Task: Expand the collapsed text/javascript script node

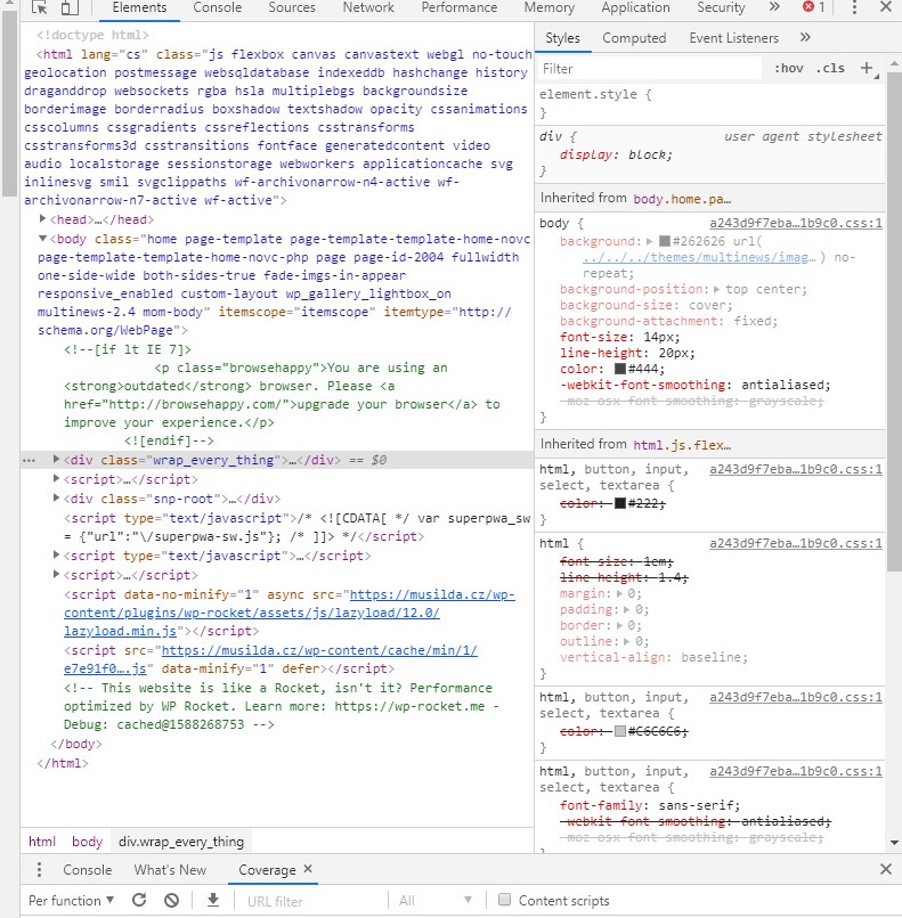Action: coord(56,554)
